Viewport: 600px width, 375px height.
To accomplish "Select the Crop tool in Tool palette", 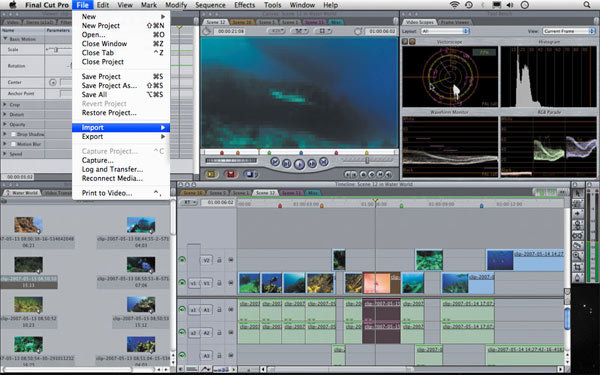I will click(x=577, y=267).
